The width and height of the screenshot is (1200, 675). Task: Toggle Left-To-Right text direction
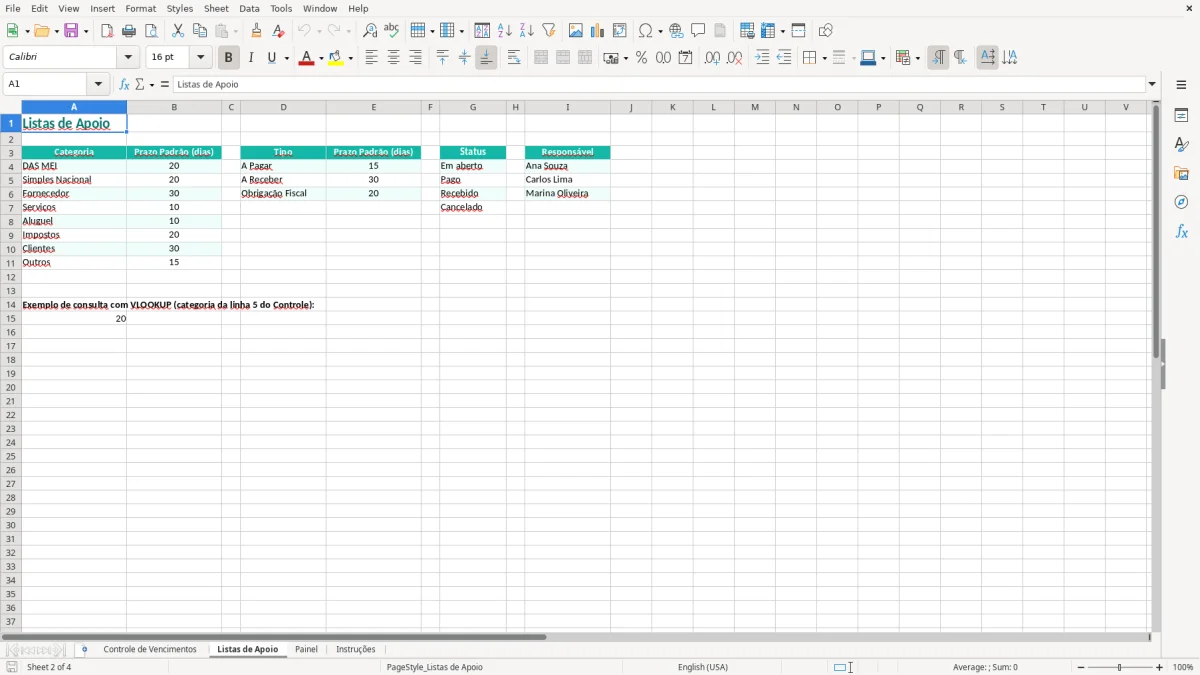(x=937, y=58)
